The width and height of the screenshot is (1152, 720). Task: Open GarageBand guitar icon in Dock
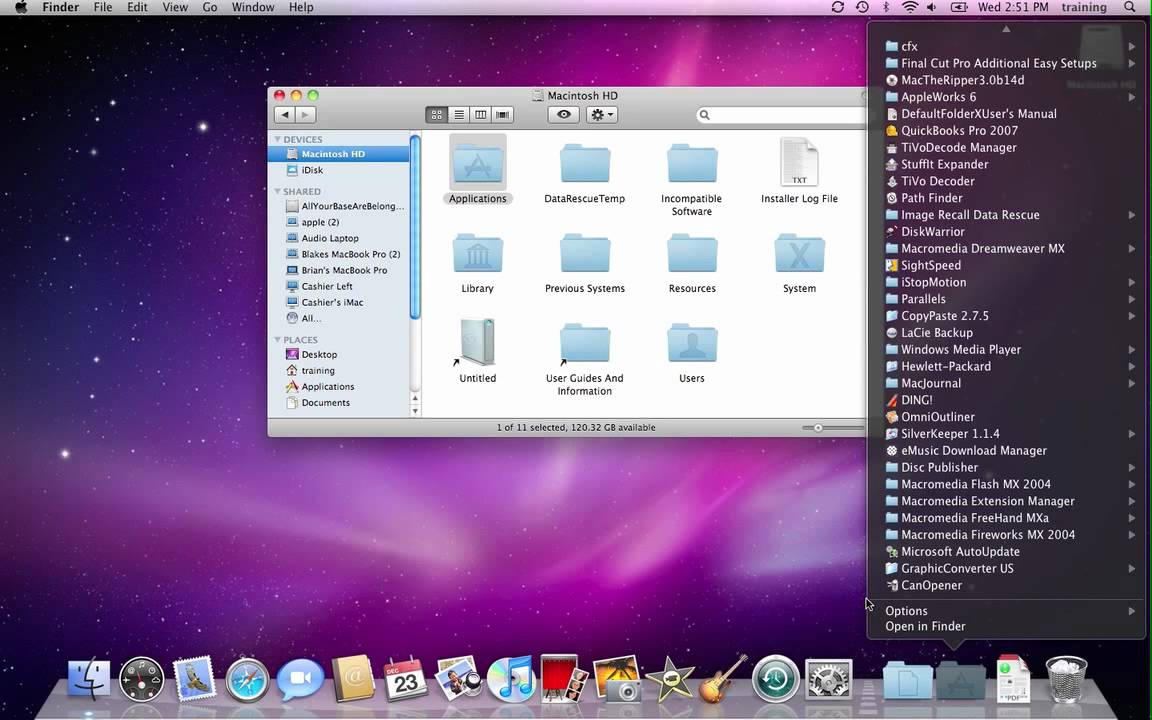(x=722, y=679)
